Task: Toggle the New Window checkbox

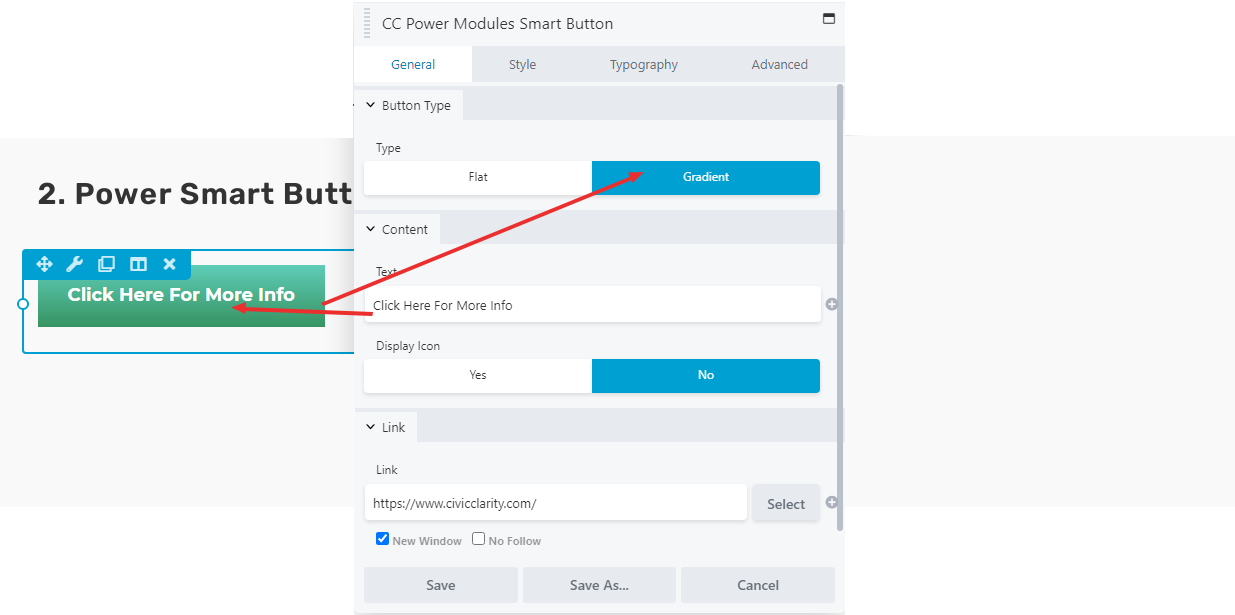Action: tap(382, 539)
